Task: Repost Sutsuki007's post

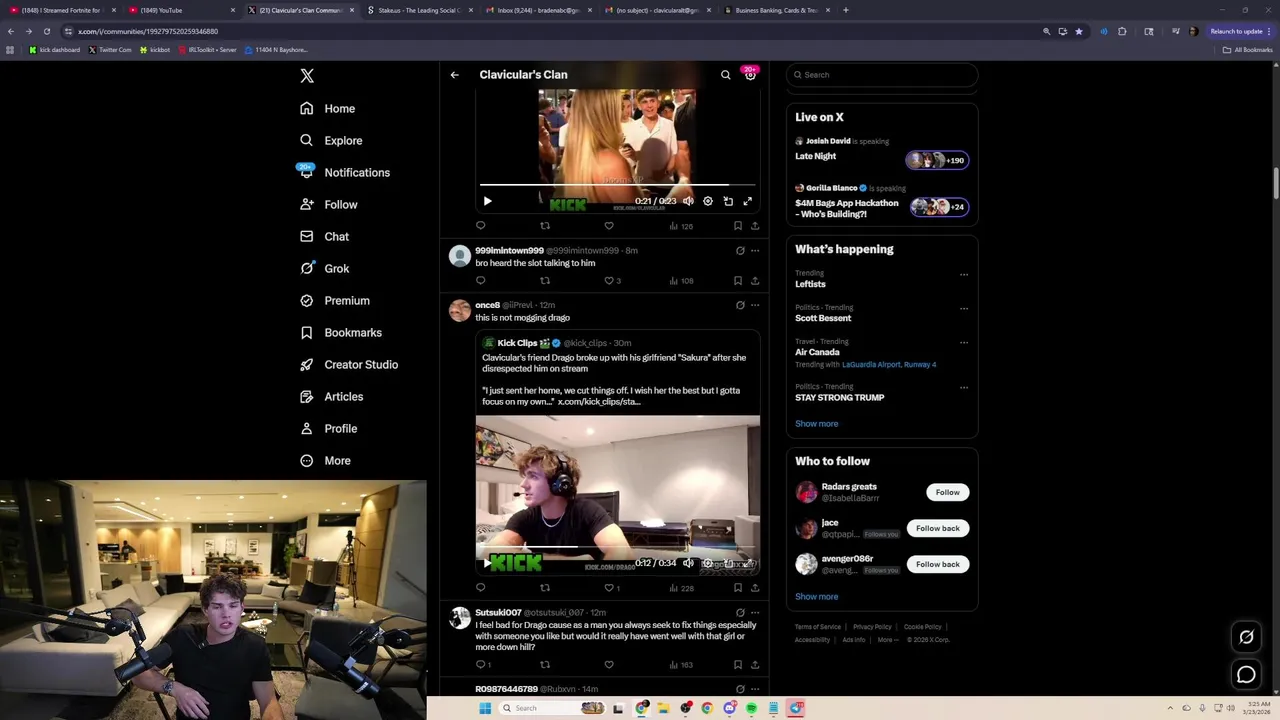Action: tap(545, 664)
